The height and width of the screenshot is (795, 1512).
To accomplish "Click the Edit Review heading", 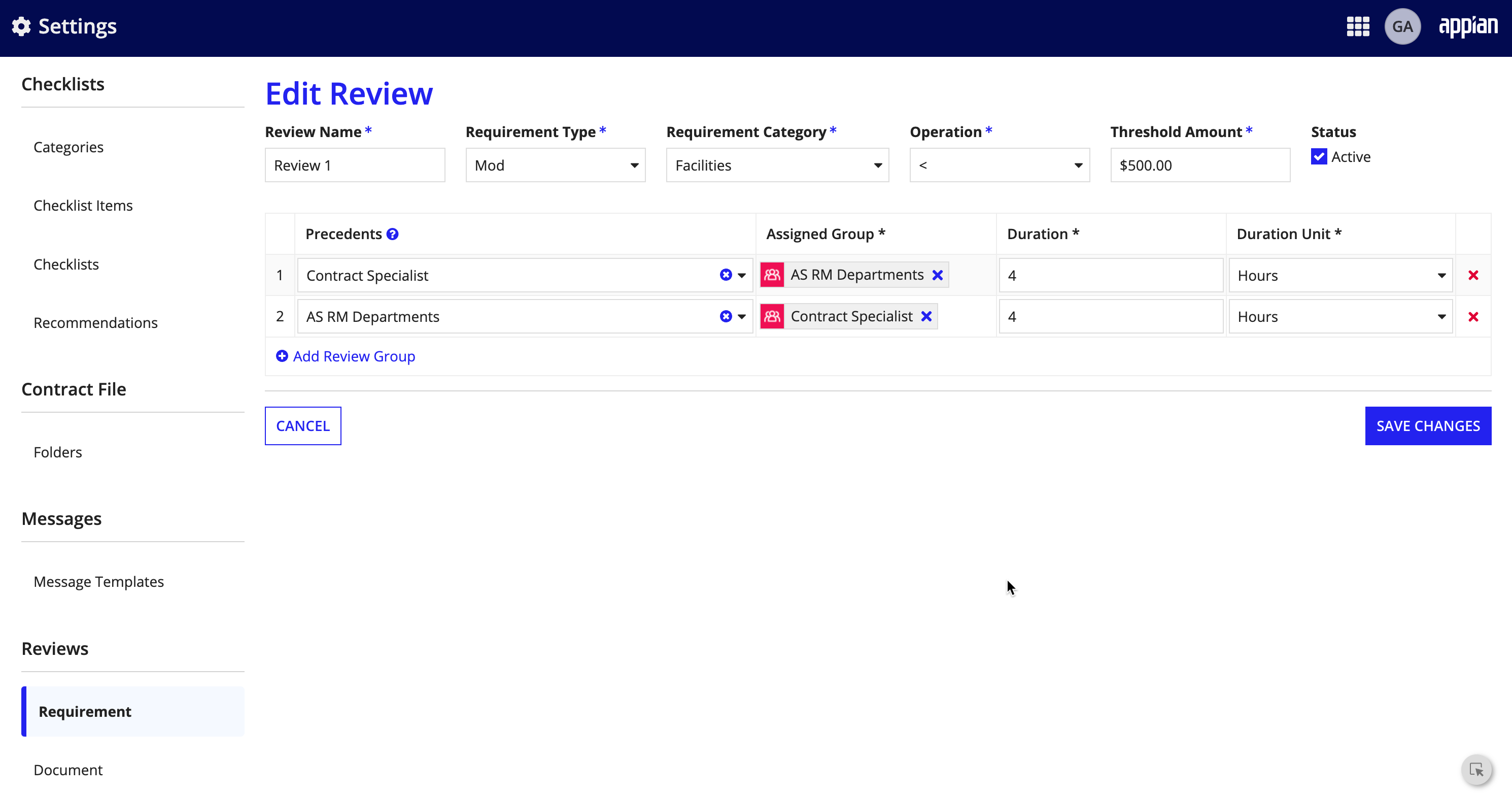I will point(349,93).
